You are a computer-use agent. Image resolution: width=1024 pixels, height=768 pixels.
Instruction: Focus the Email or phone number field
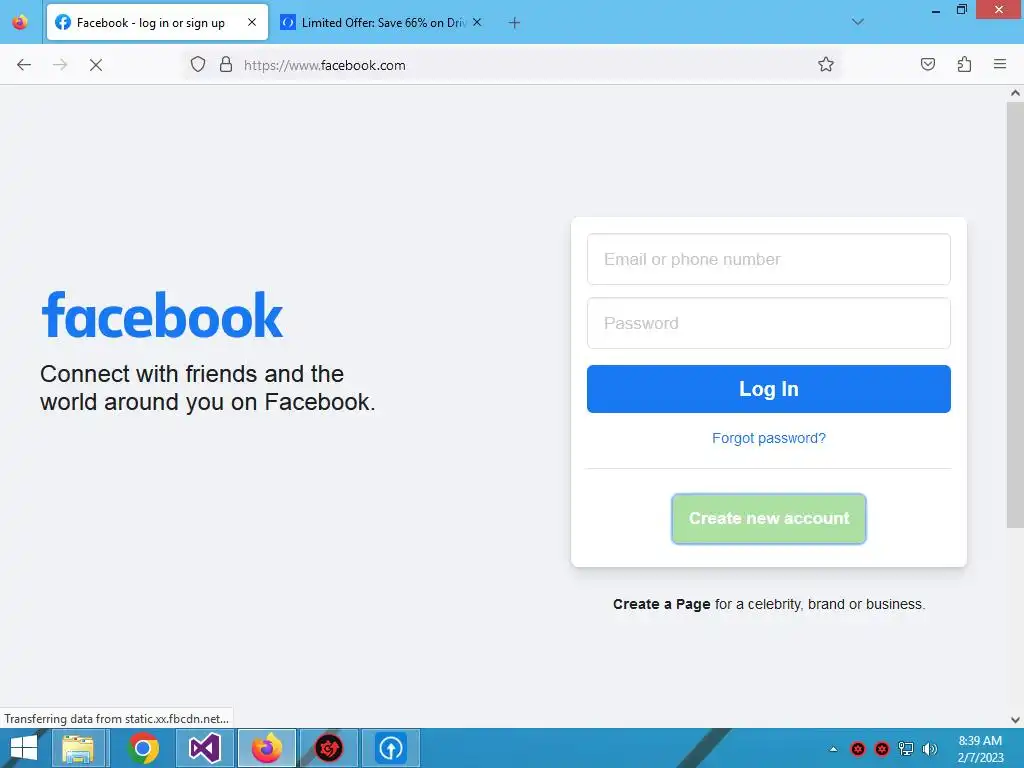pyautogui.click(x=769, y=259)
